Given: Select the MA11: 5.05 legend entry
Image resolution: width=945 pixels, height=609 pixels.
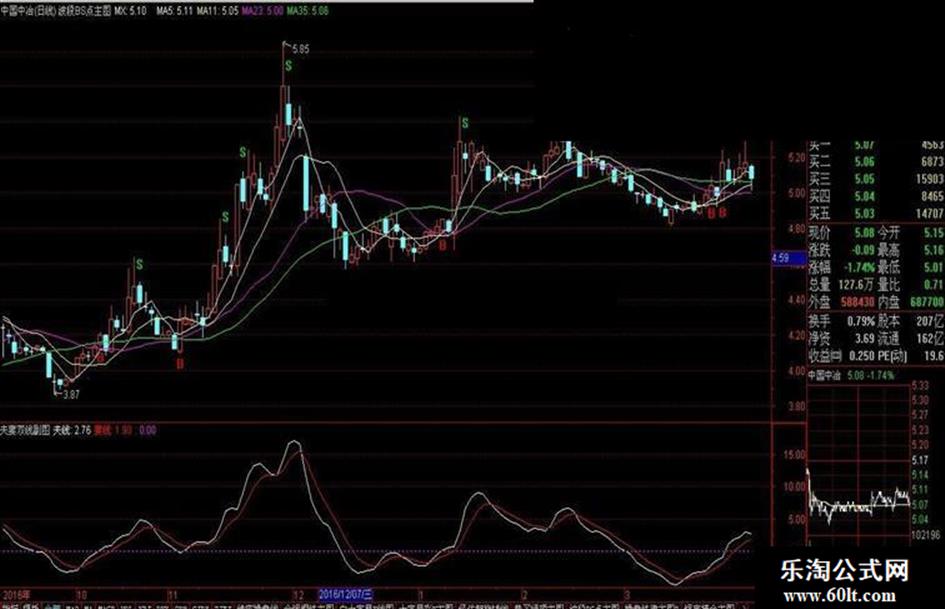Looking at the screenshot, I should coord(218,11).
